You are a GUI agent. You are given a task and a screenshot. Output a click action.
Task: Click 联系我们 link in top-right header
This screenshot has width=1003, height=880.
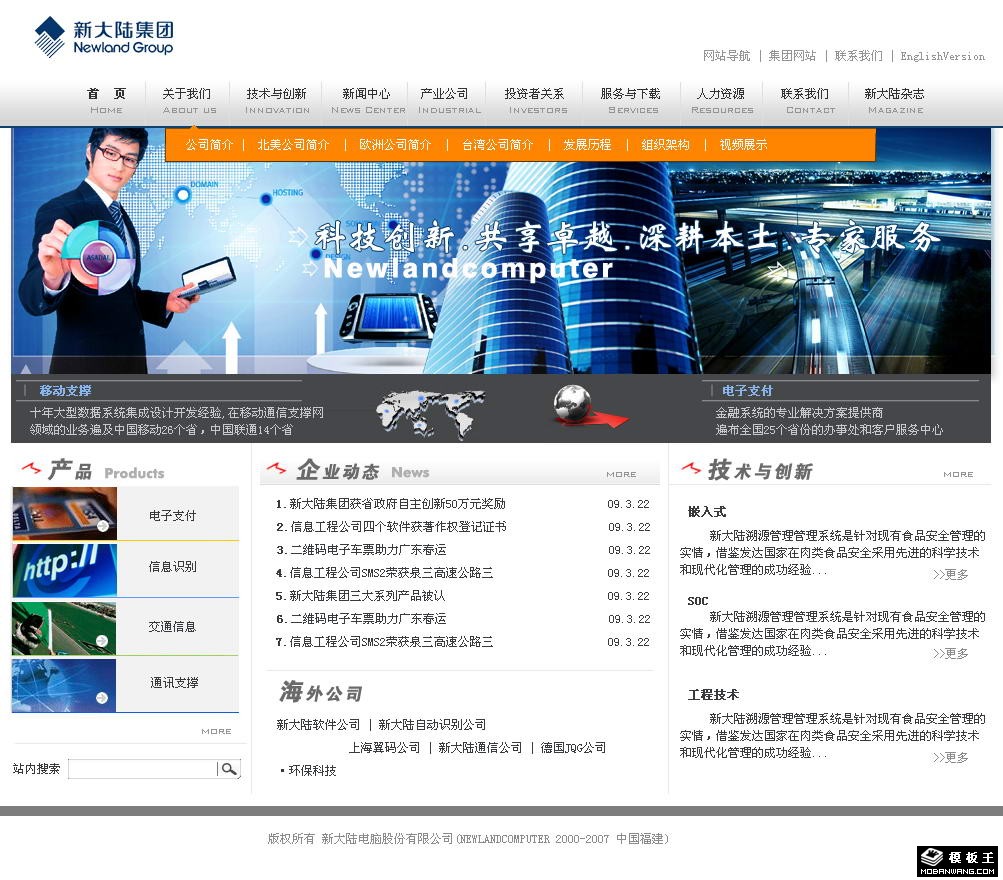858,56
